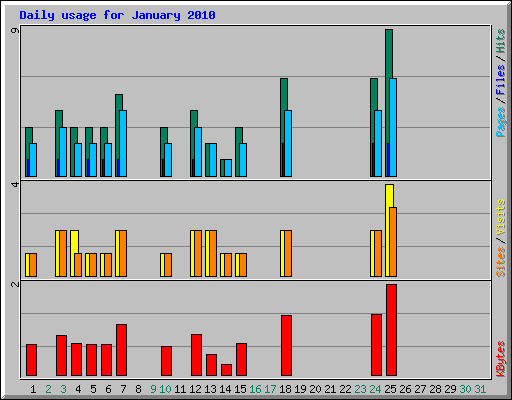Click the y-axis maximum "9" of top chart
Viewport: 512px width, 400px height.
click(15, 31)
